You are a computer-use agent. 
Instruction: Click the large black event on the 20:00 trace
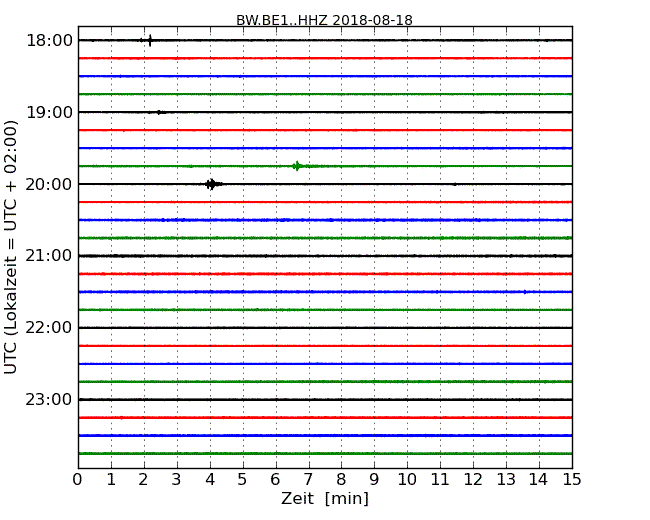212,184
